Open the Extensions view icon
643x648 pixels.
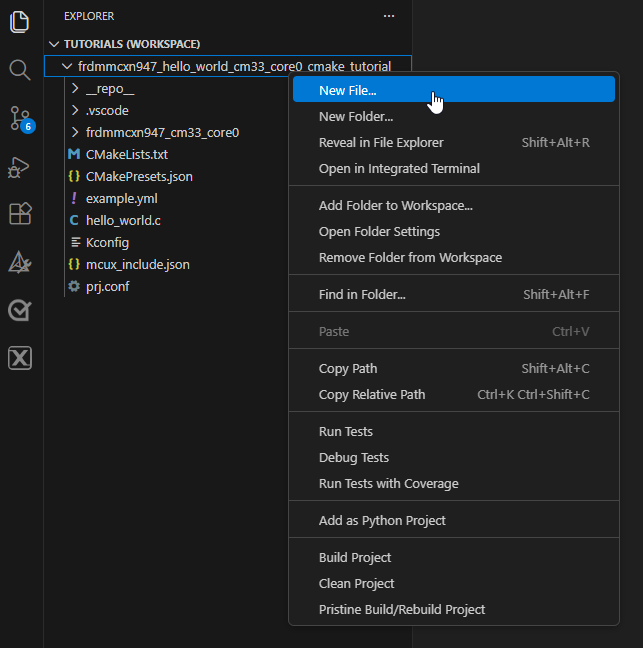point(20,214)
